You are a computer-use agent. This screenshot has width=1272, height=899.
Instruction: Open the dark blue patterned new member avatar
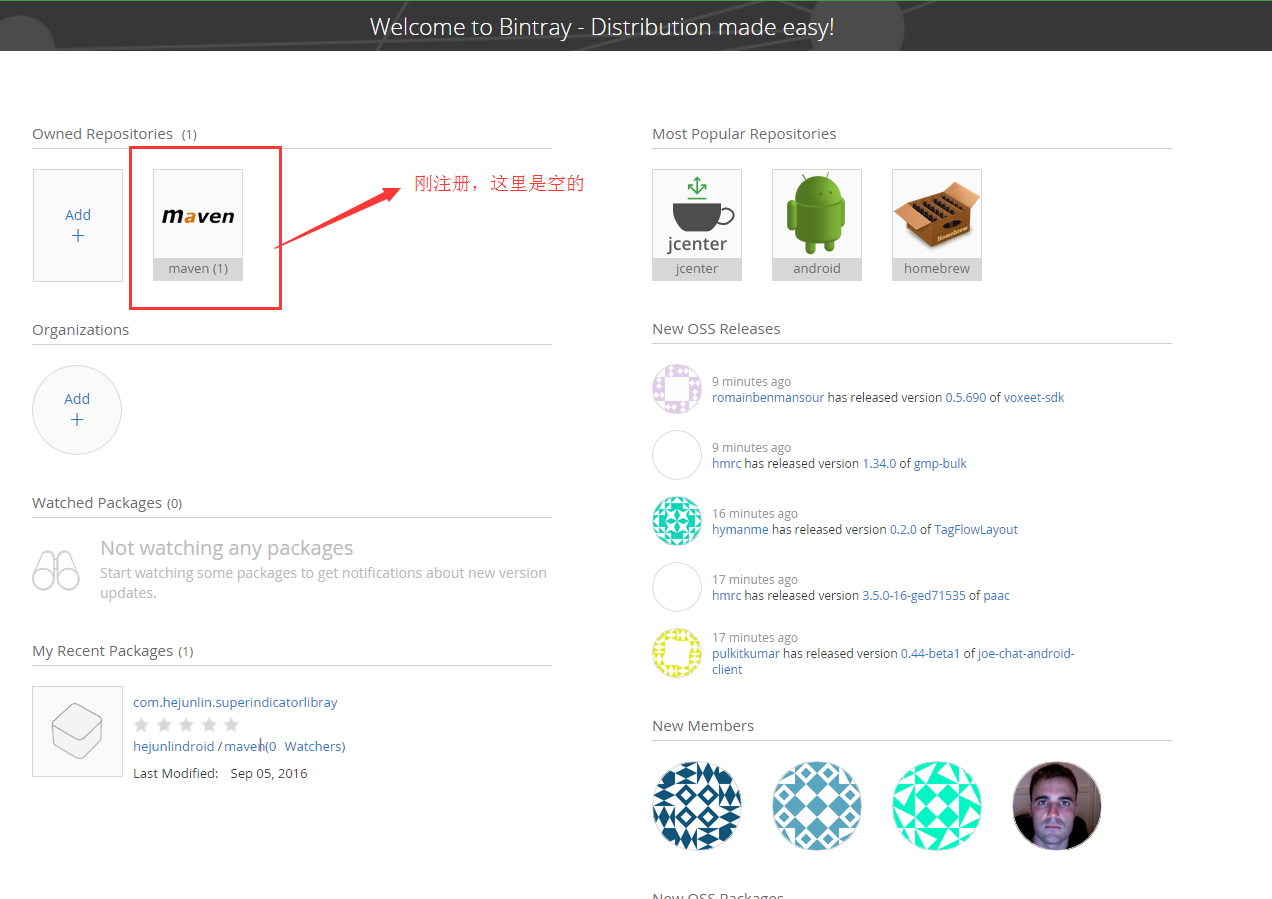[x=697, y=806]
